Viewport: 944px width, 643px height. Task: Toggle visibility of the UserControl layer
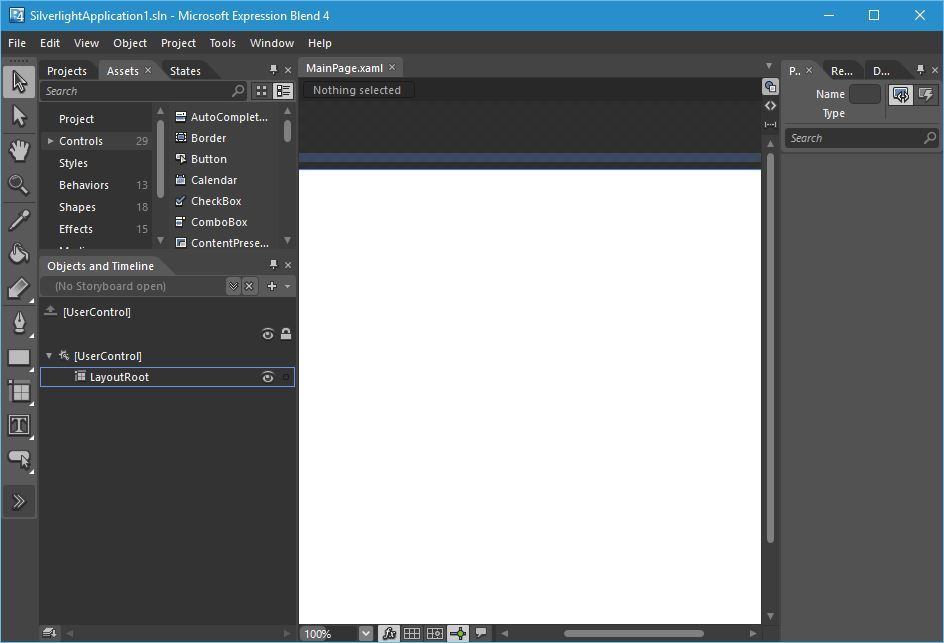pos(267,334)
